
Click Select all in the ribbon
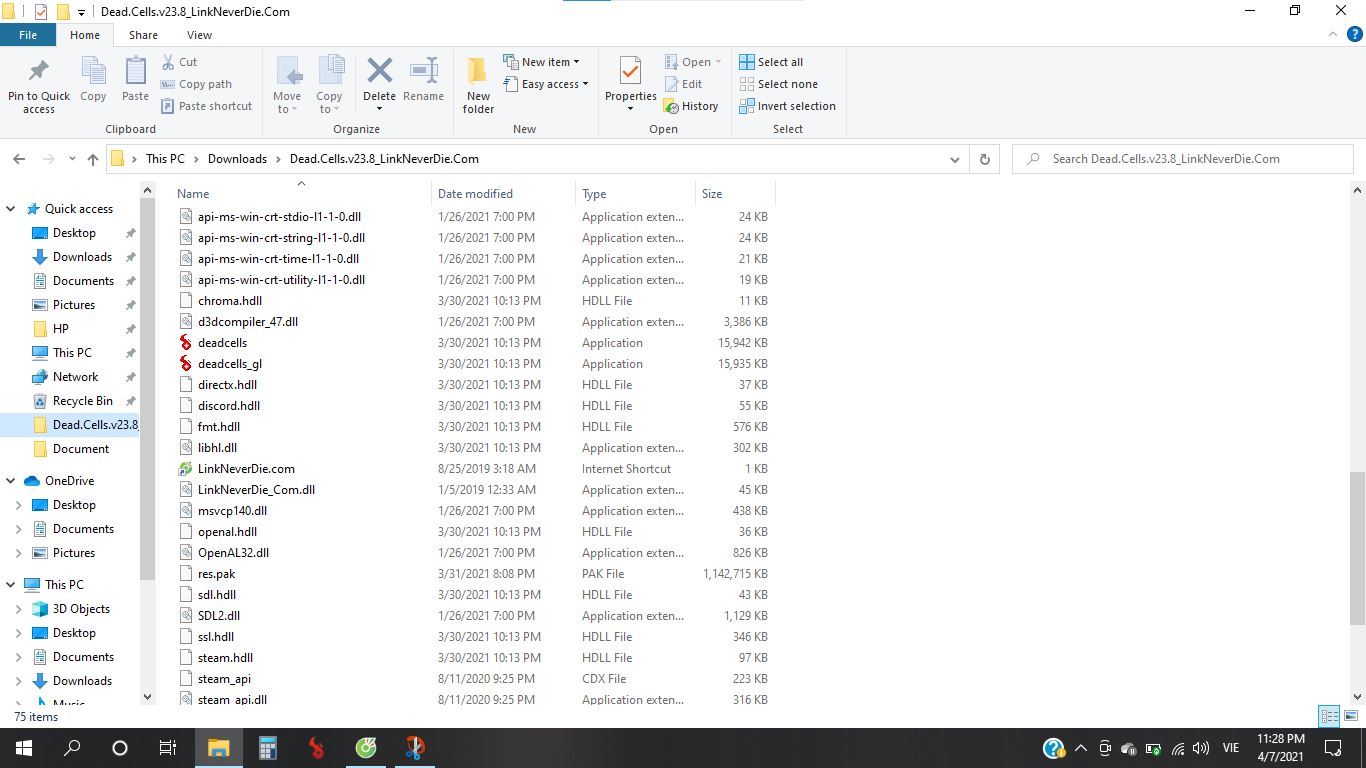771,62
